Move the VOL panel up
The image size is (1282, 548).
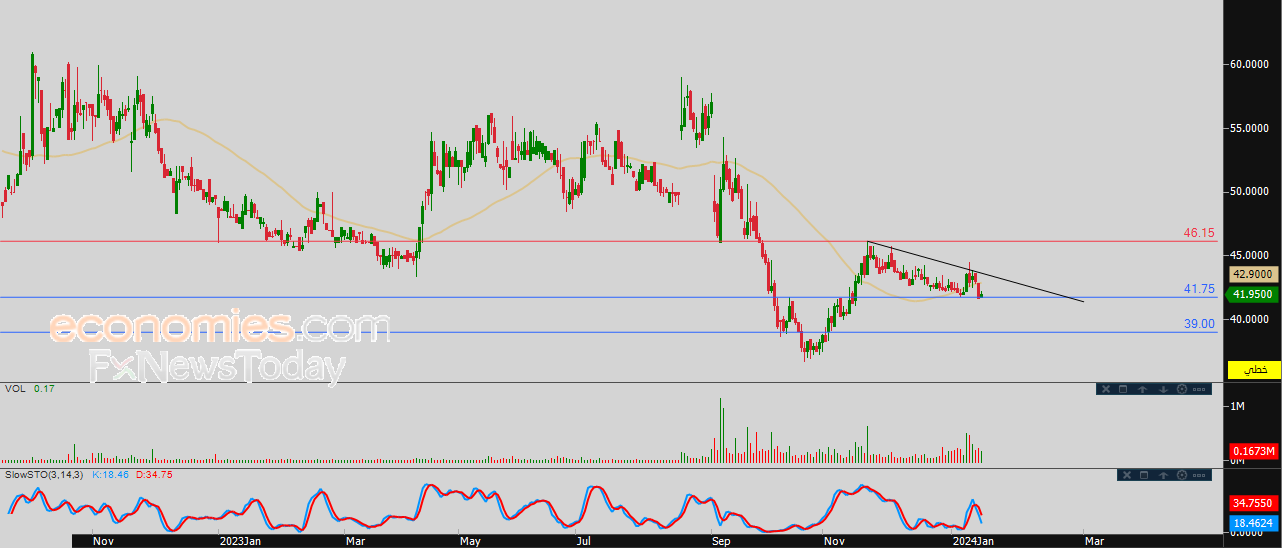coord(1142,389)
